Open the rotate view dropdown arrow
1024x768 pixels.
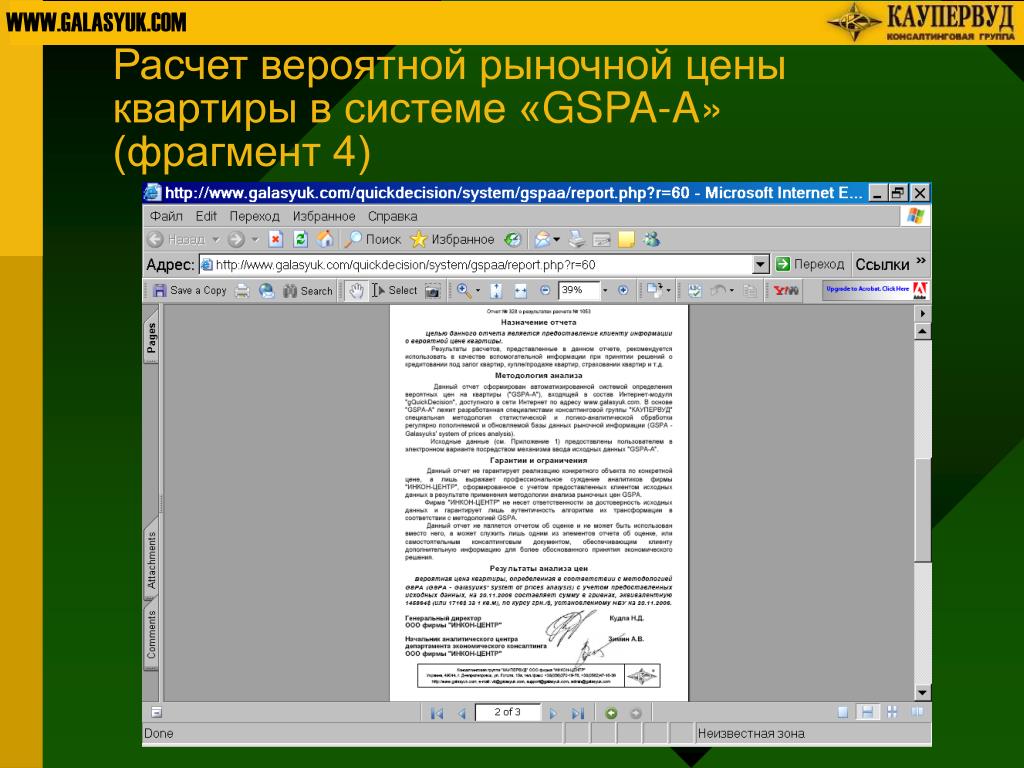point(669,291)
